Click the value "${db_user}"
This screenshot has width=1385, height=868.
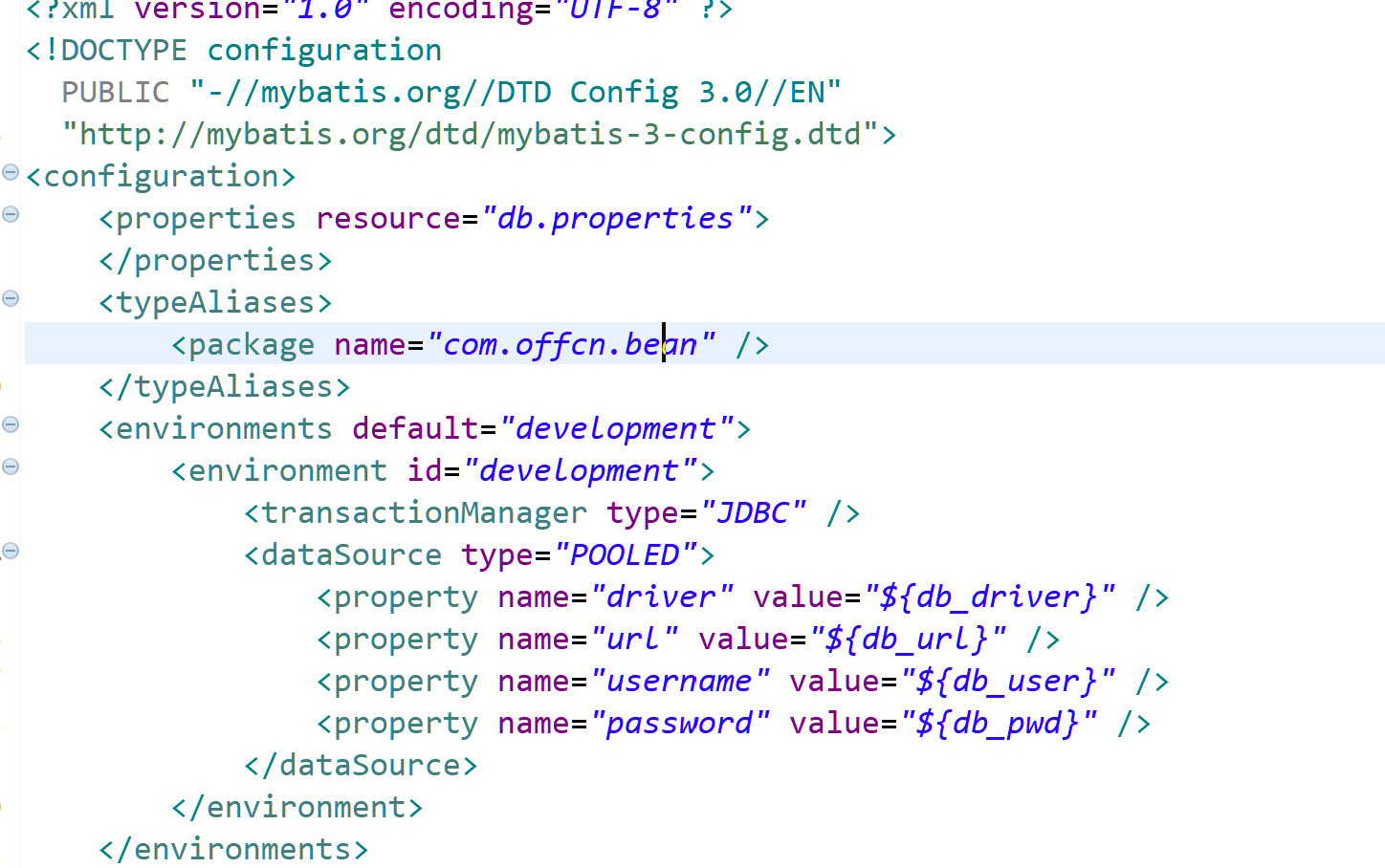coord(1008,682)
